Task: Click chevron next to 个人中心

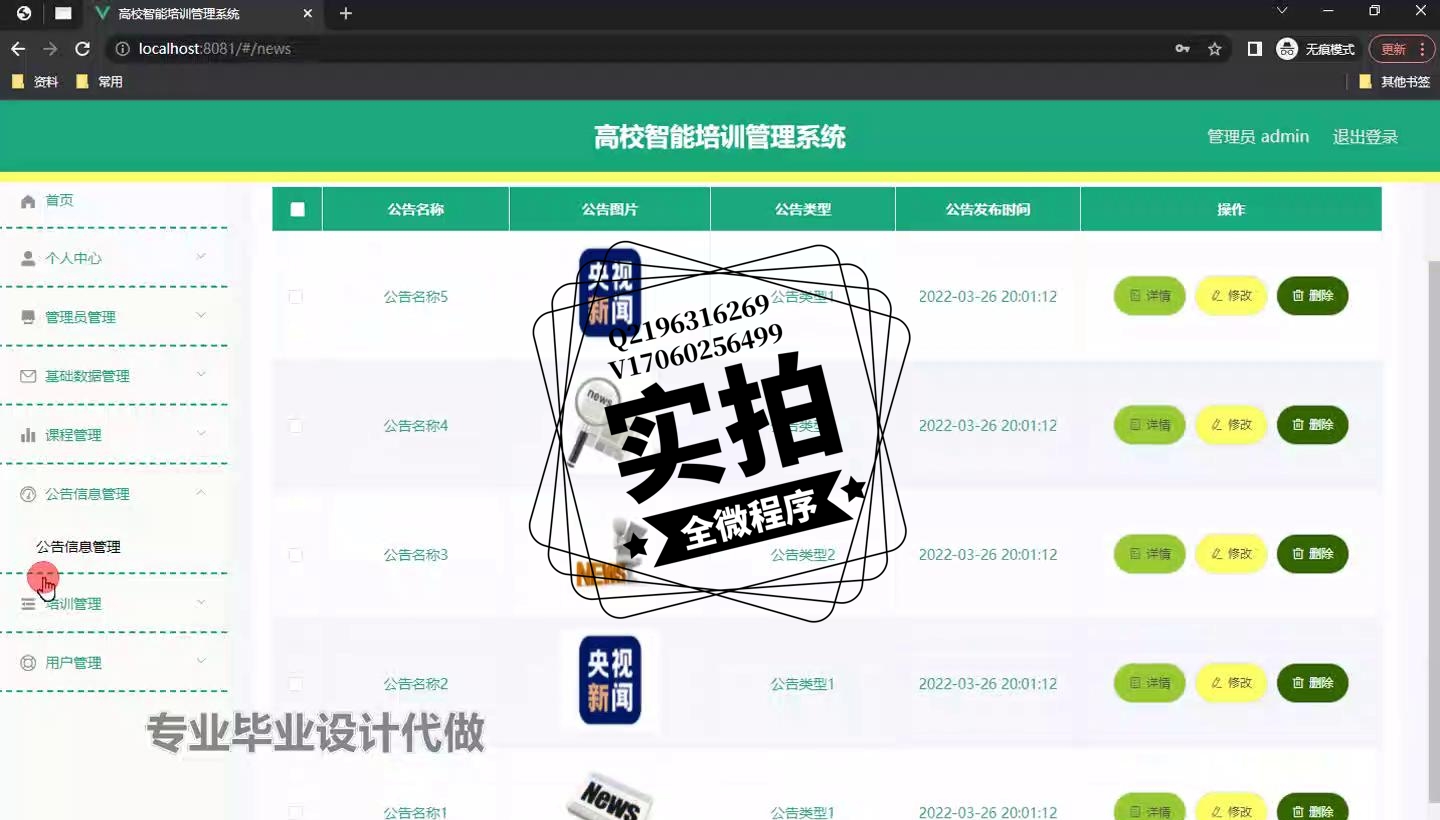Action: (x=201, y=257)
